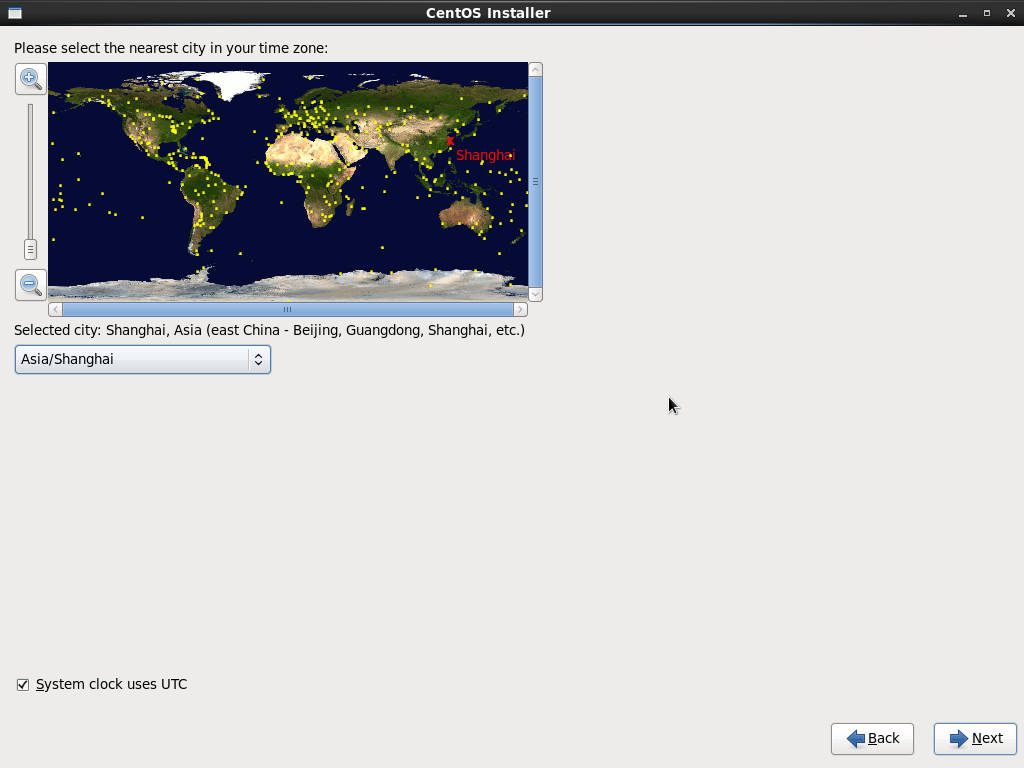Select the red Shanghai marker on map
The image size is (1024, 768).
click(450, 141)
